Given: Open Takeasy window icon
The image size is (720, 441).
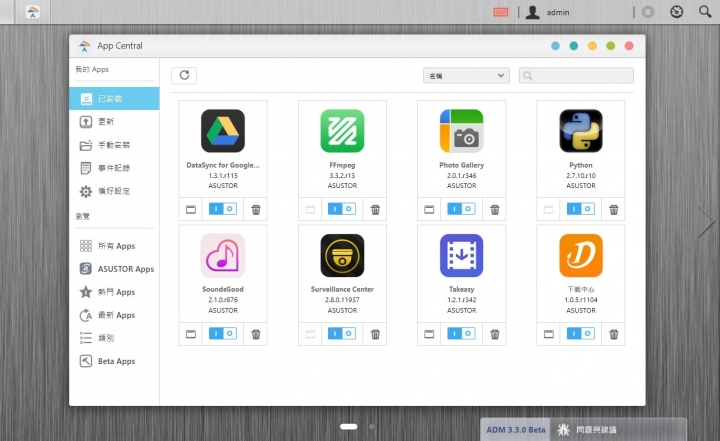Looking at the screenshot, I should point(429,334).
